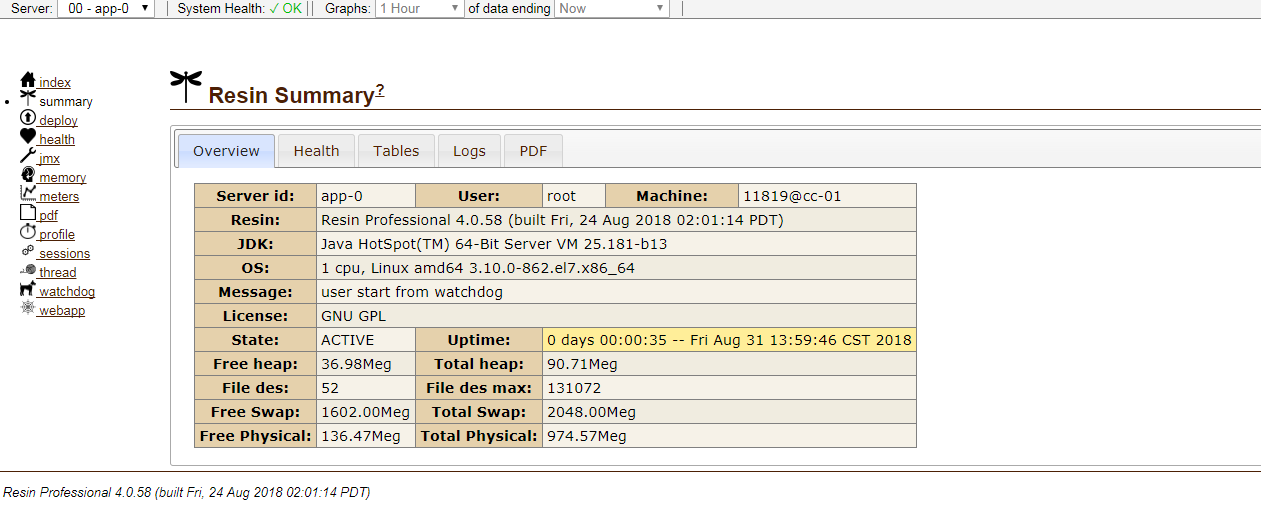Click the heart icon beside health
This screenshot has height=513, width=1261.
tap(28, 137)
